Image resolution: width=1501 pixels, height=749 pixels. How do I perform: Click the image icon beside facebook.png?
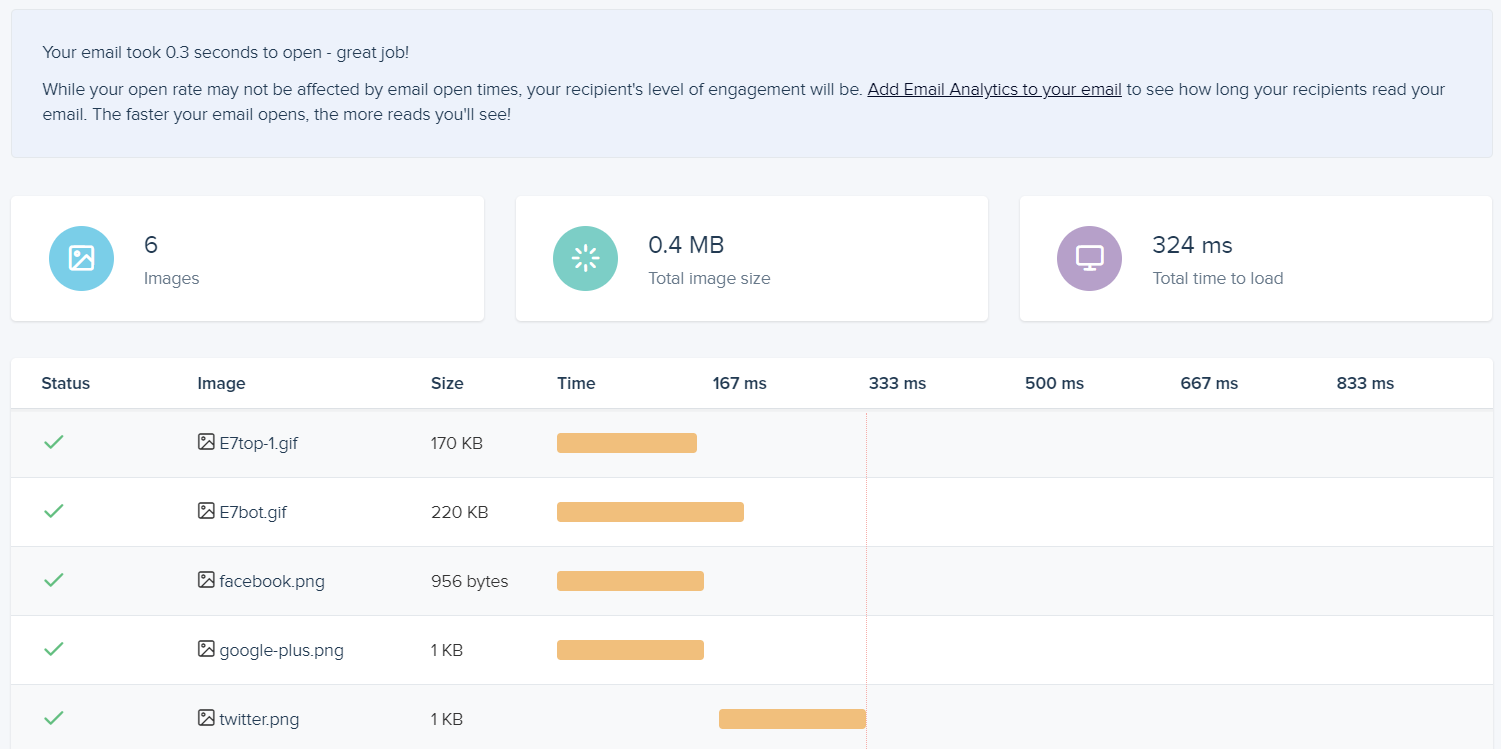click(x=206, y=580)
